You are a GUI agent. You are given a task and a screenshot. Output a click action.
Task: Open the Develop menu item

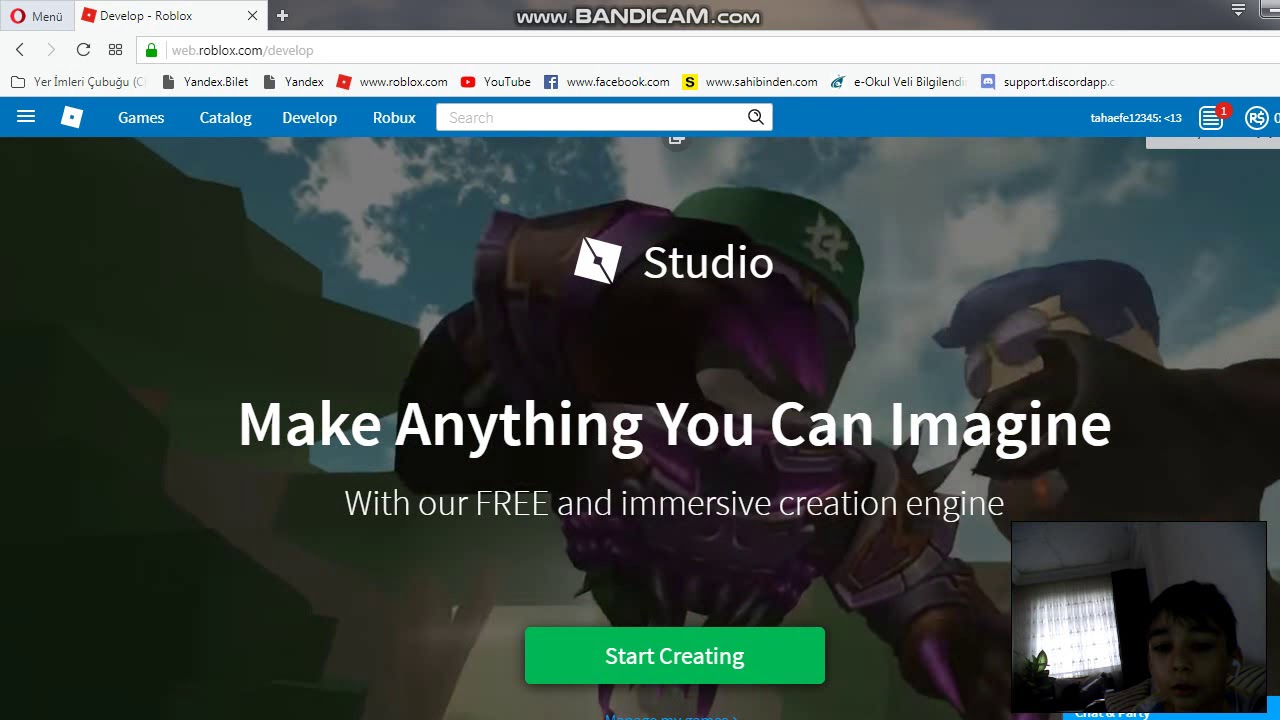tap(309, 117)
